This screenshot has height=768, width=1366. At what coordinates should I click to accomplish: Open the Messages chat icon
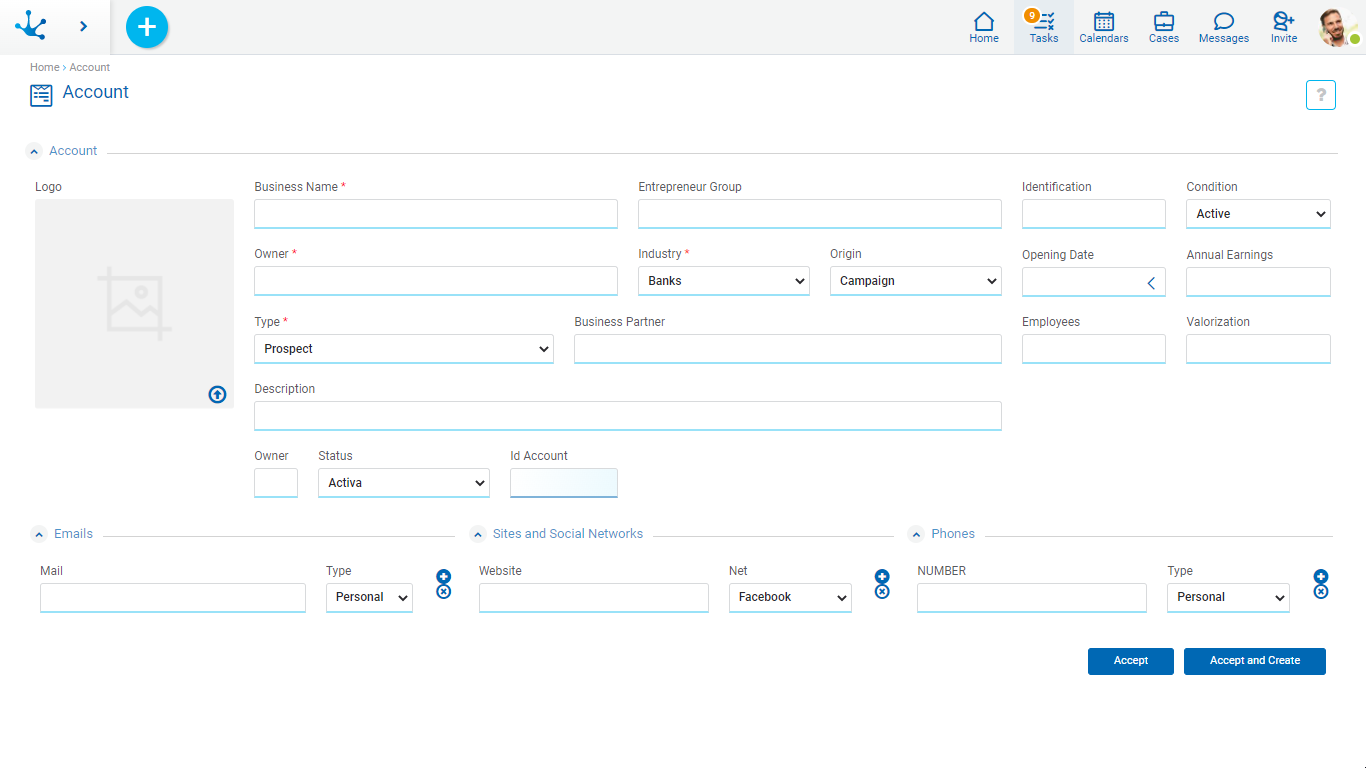click(x=1224, y=27)
